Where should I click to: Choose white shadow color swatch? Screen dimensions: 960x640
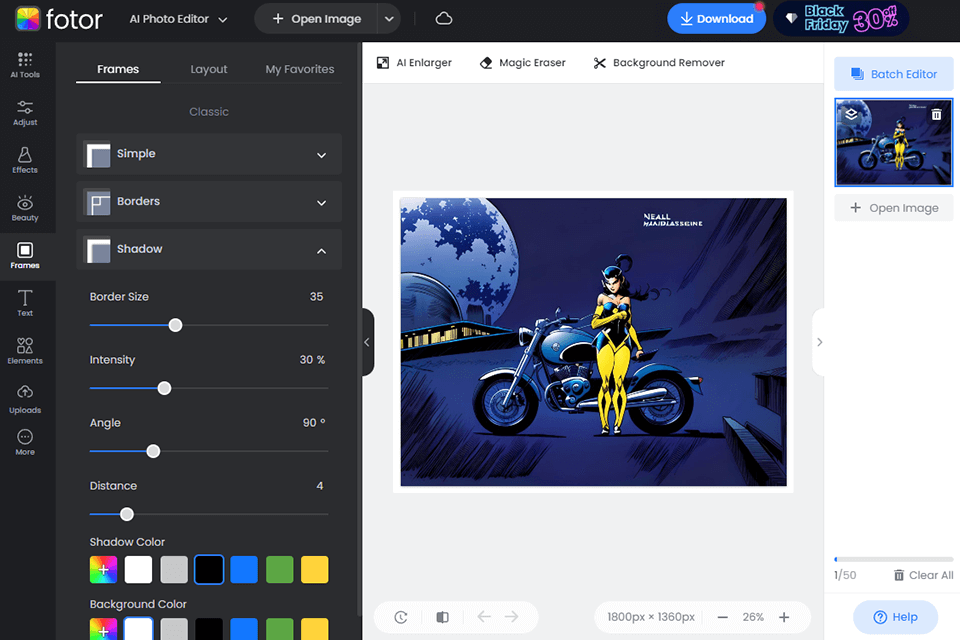click(x=138, y=570)
